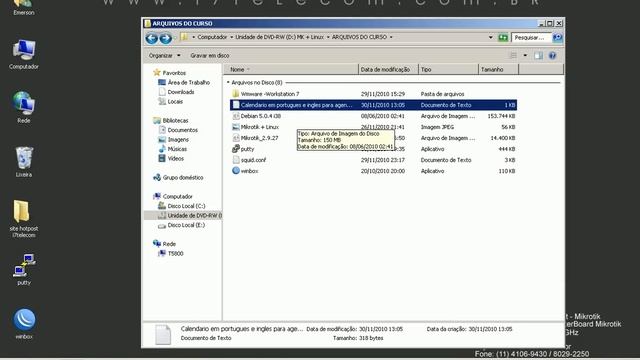Click the change view icon

[x=513, y=56]
